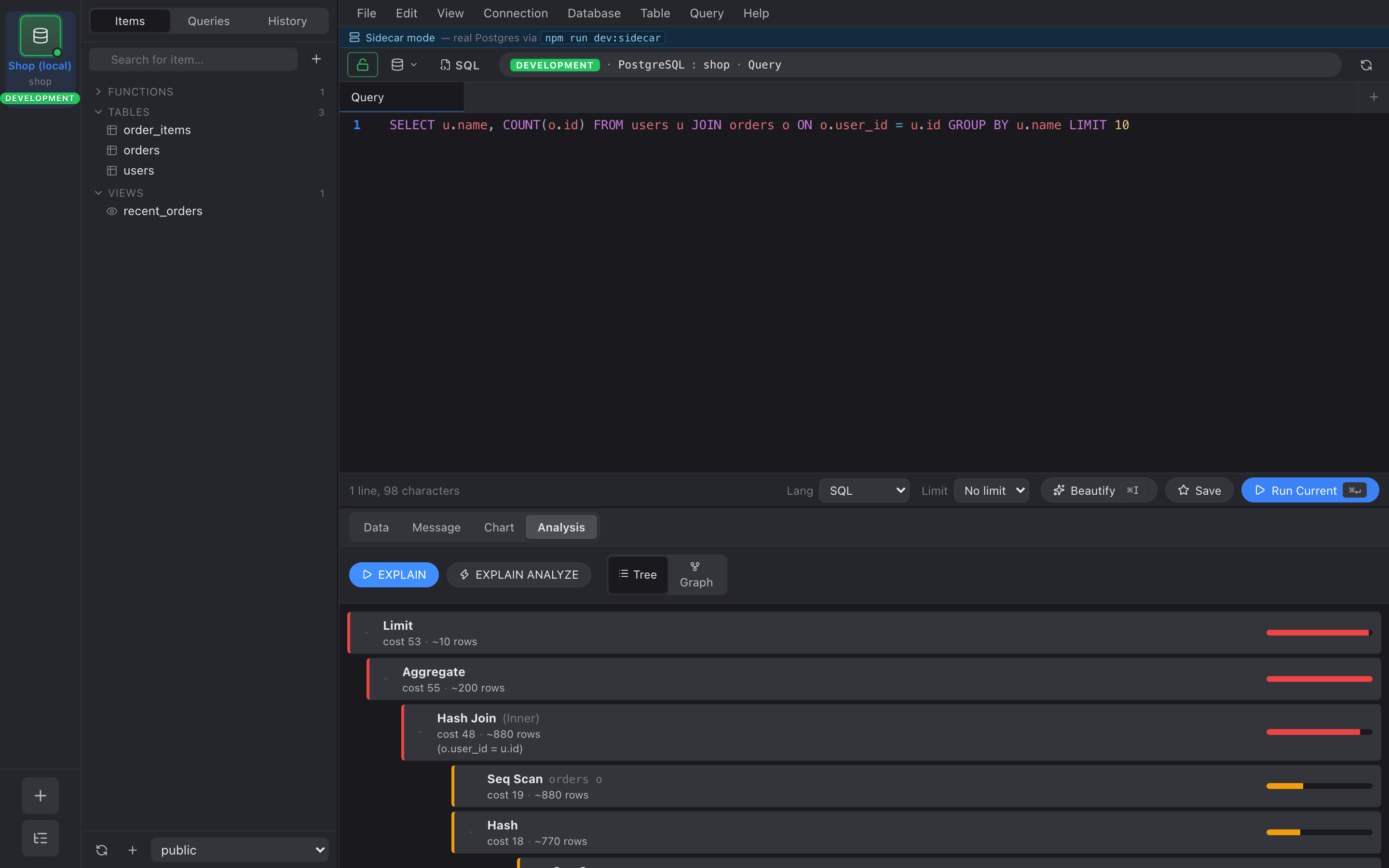
Task: Click the Limit node red cost bar
Action: (x=1319, y=633)
